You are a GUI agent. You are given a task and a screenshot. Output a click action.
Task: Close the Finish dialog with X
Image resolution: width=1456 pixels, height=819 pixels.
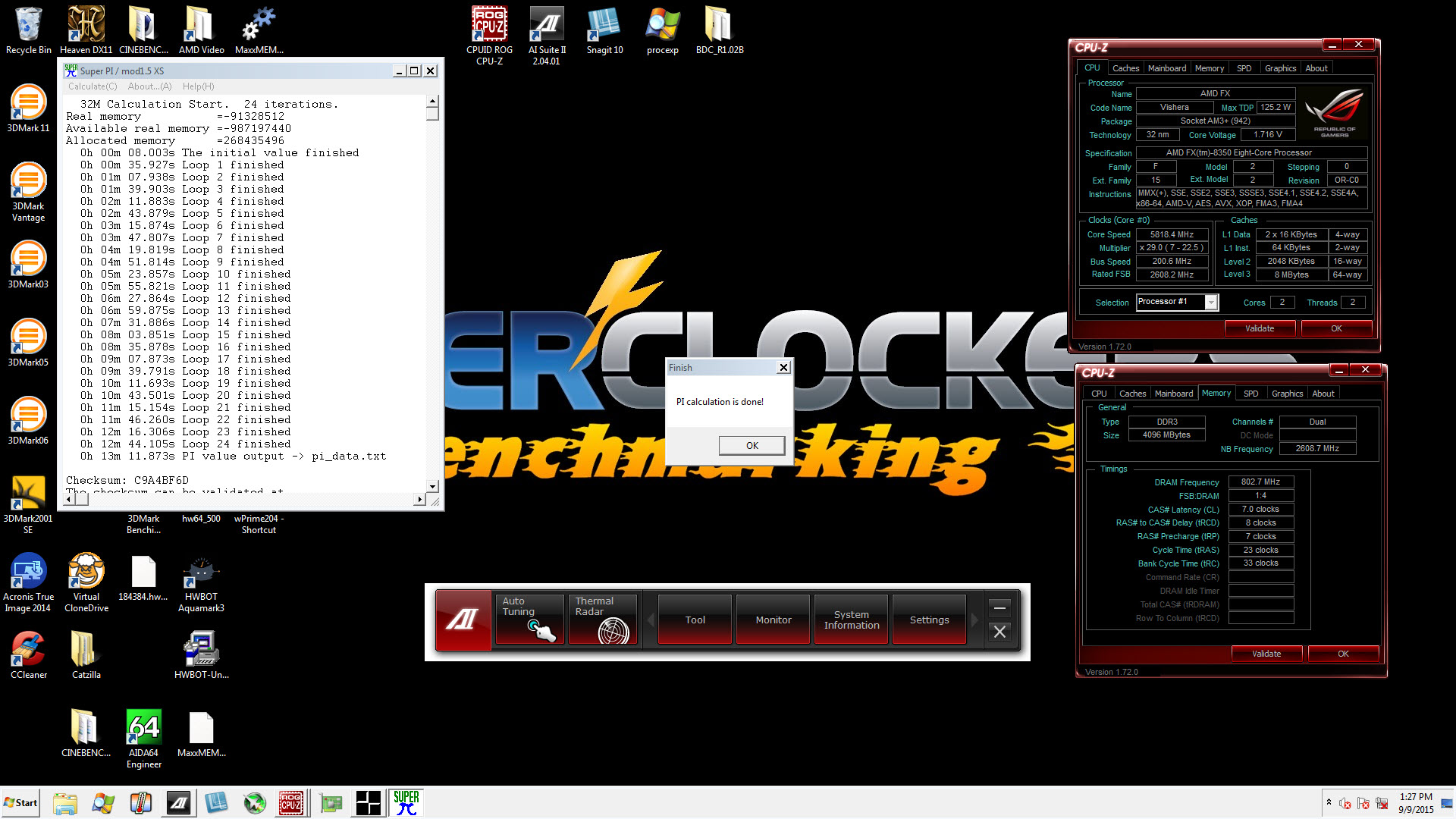point(783,368)
